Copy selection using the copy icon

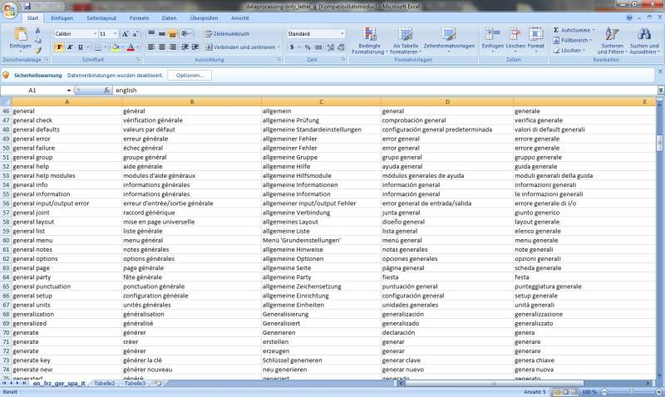[38, 40]
